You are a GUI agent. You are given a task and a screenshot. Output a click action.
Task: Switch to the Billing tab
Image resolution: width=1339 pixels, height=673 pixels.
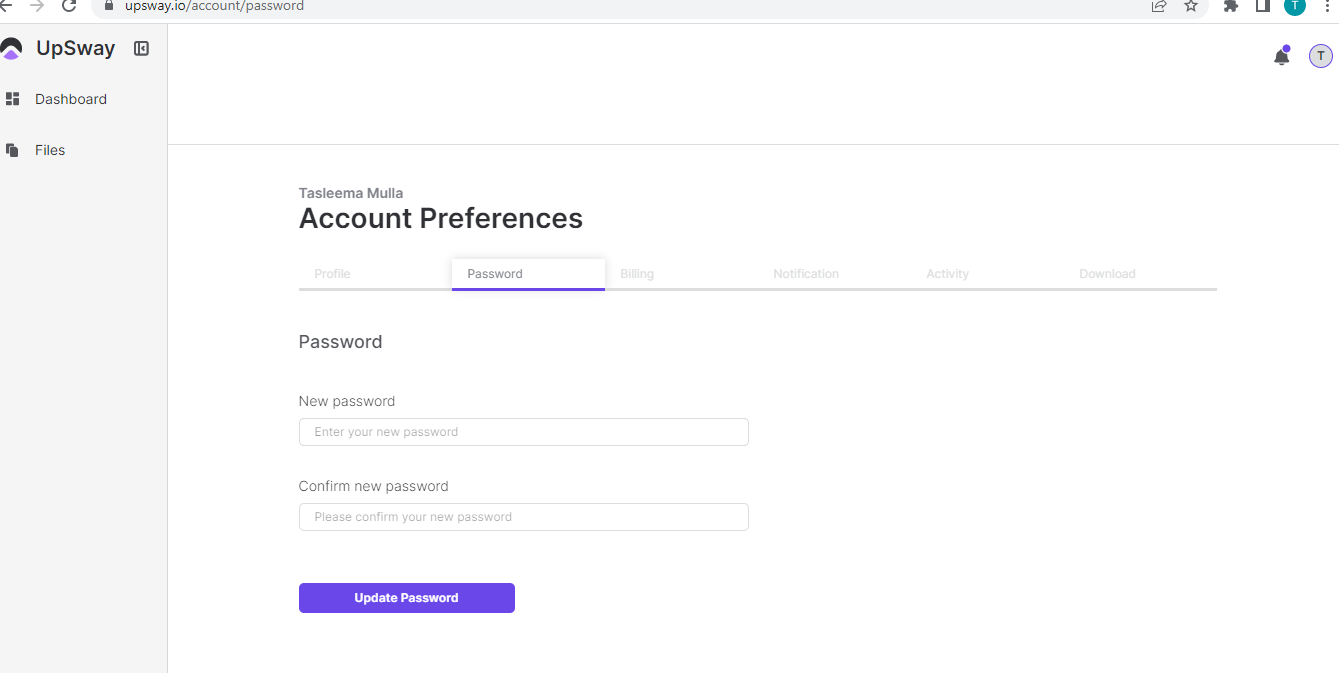coord(637,274)
